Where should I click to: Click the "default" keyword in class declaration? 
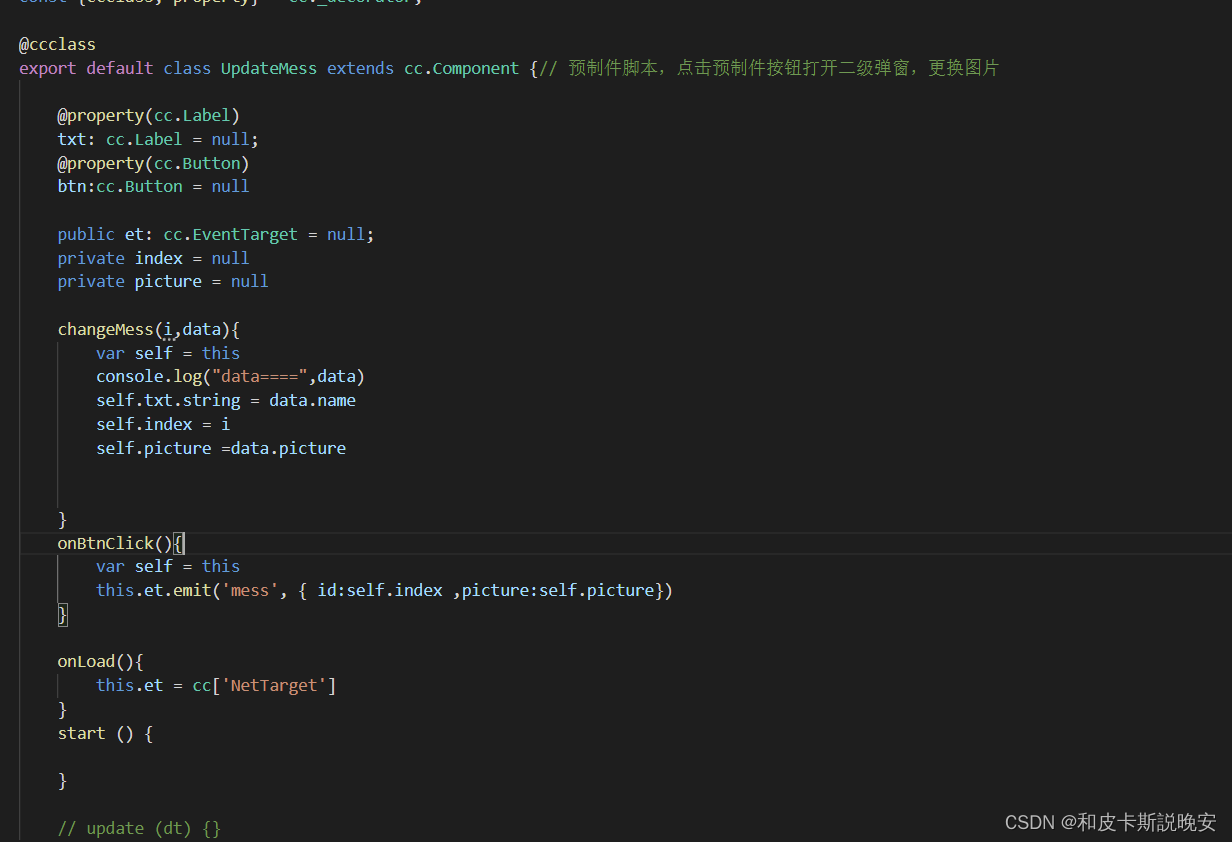tap(120, 68)
